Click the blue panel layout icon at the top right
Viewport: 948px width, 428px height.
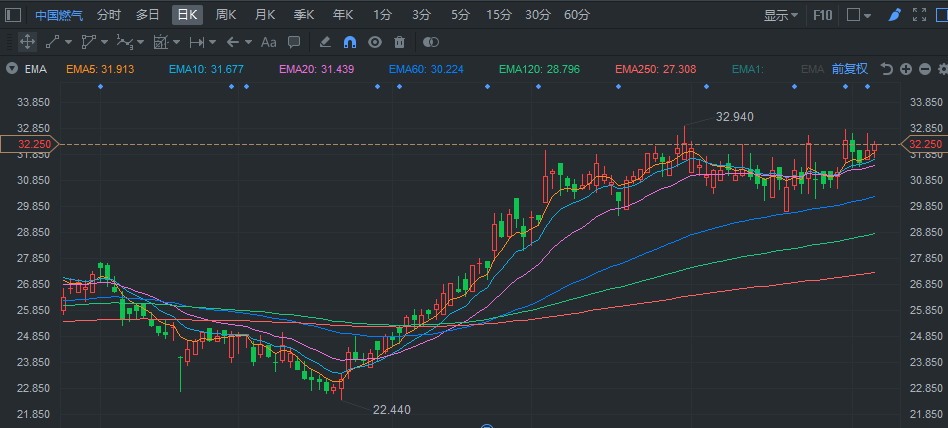(x=942, y=15)
